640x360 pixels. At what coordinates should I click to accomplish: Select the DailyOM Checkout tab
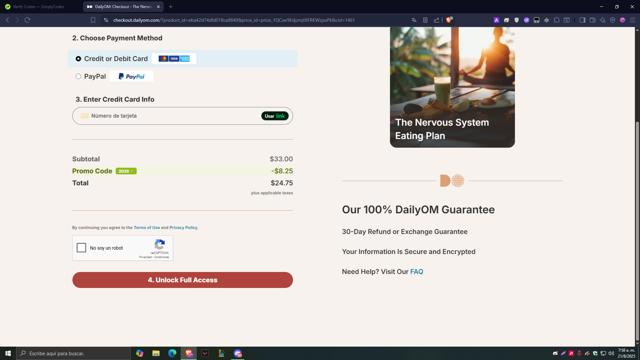click(x=122, y=7)
